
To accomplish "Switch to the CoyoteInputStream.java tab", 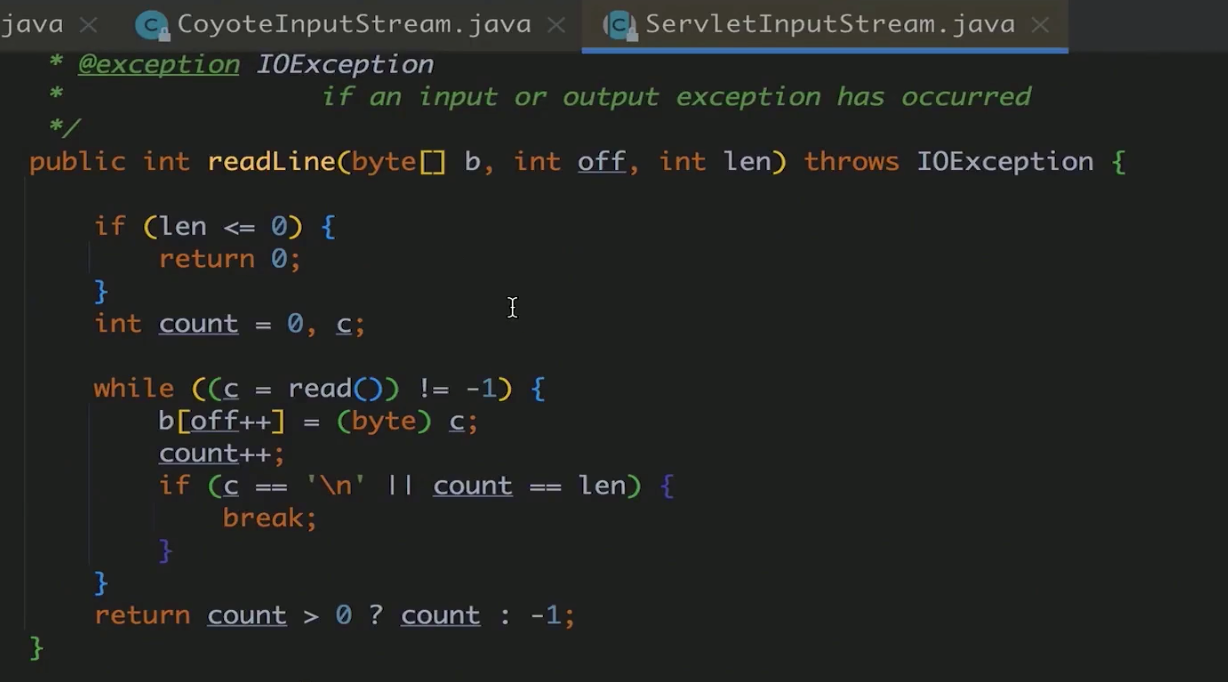I will pyautogui.click(x=355, y=24).
